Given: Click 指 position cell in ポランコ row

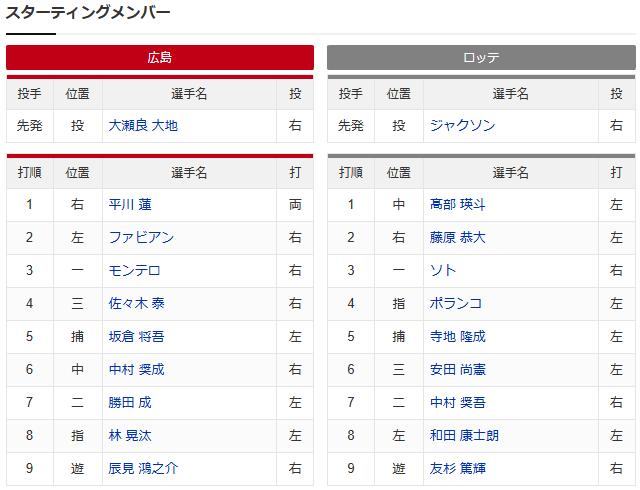Looking at the screenshot, I should tap(399, 303).
